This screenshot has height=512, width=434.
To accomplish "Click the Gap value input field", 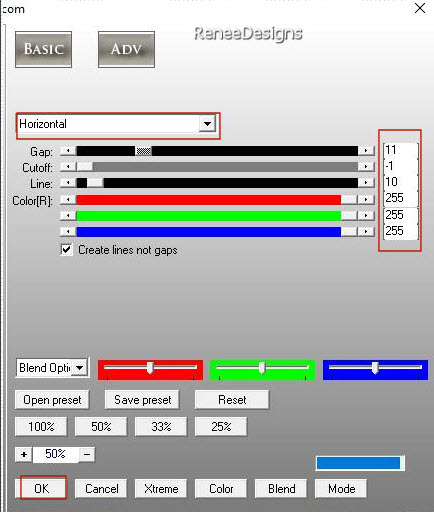I will tap(401, 150).
